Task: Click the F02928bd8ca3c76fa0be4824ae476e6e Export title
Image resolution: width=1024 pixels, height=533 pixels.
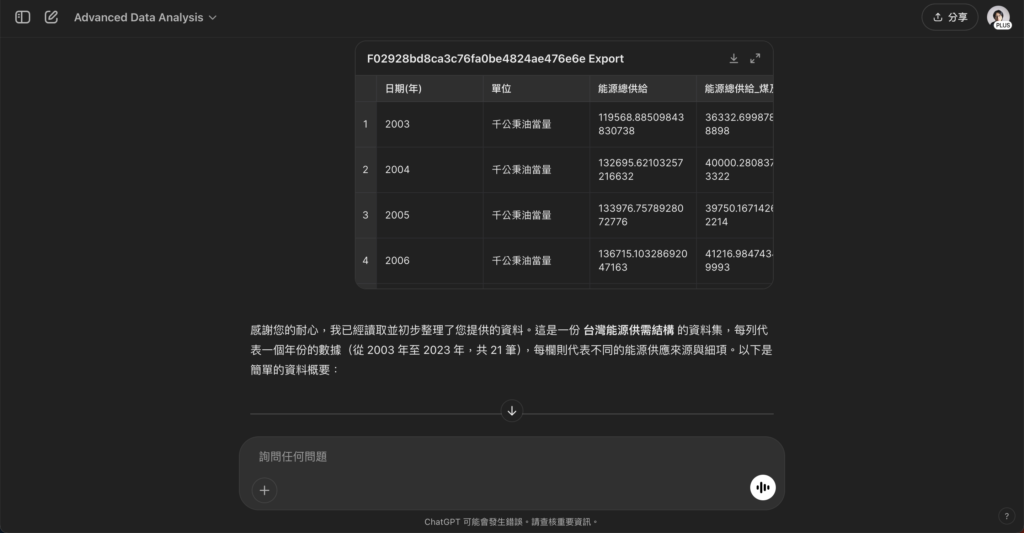Action: 495,59
